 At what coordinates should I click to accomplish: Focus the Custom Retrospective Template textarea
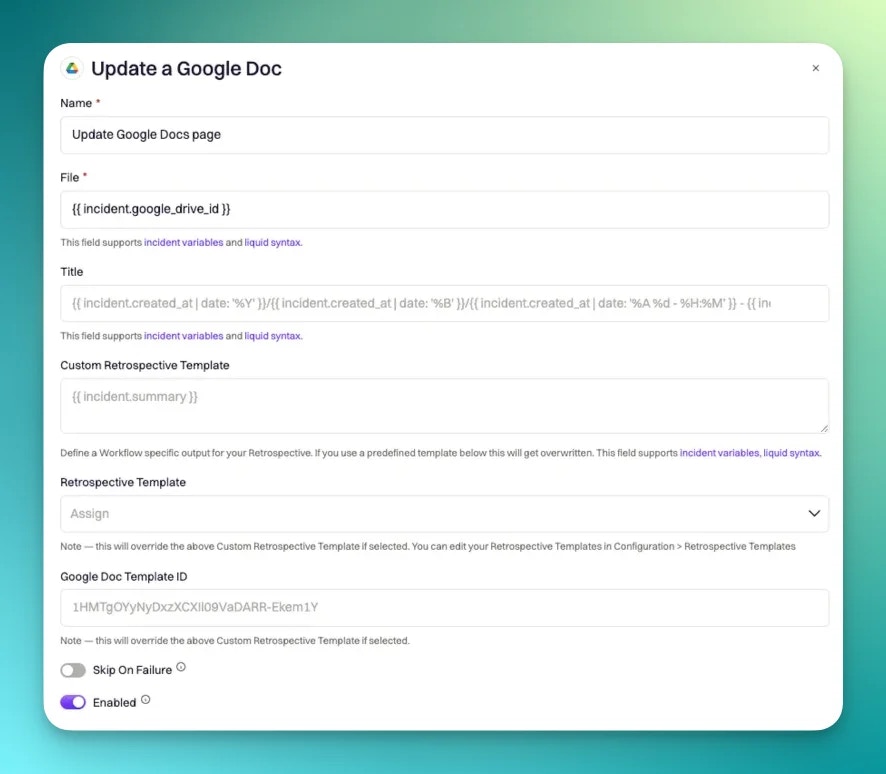(x=444, y=406)
